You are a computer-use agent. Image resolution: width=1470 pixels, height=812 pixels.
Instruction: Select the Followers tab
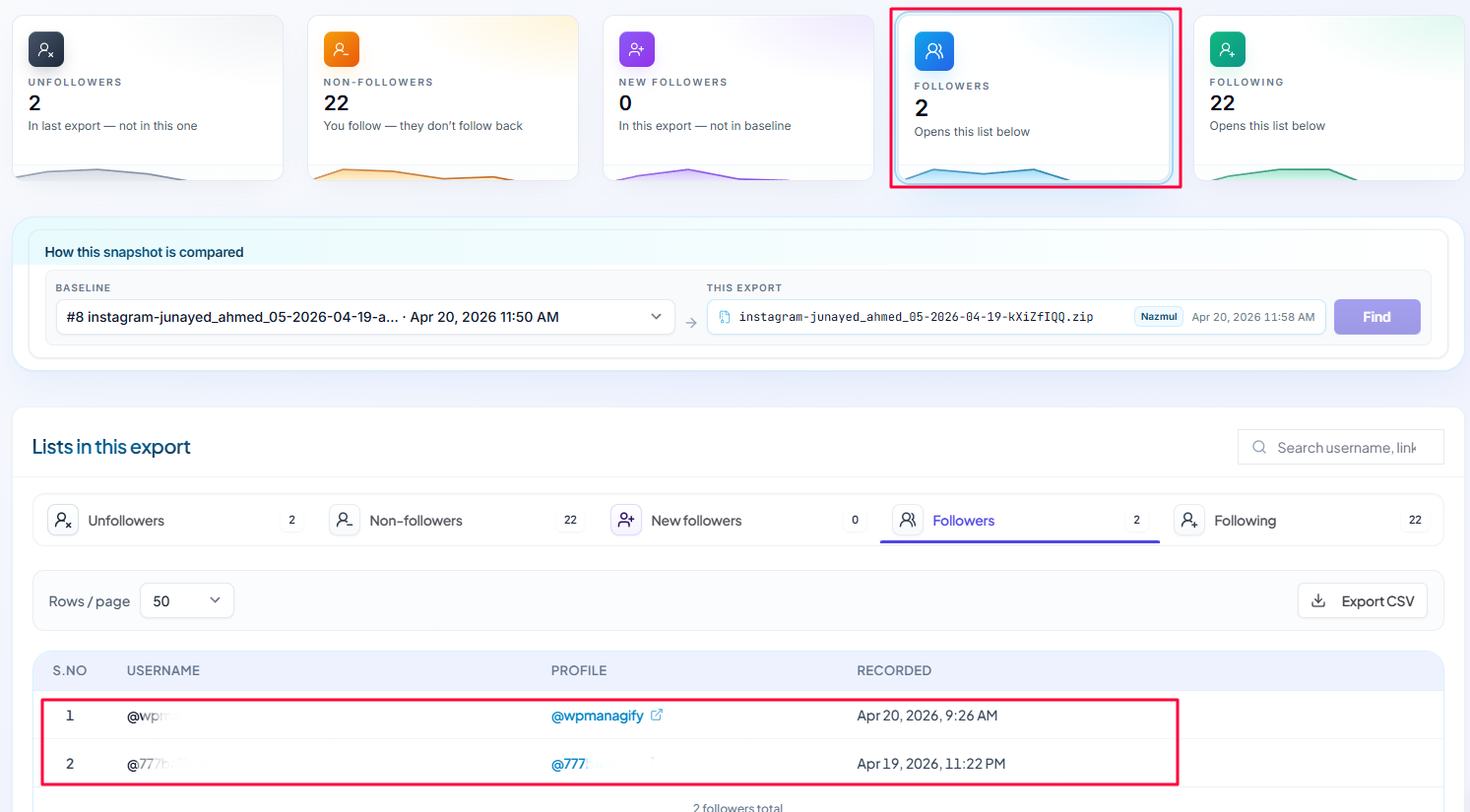(1019, 520)
